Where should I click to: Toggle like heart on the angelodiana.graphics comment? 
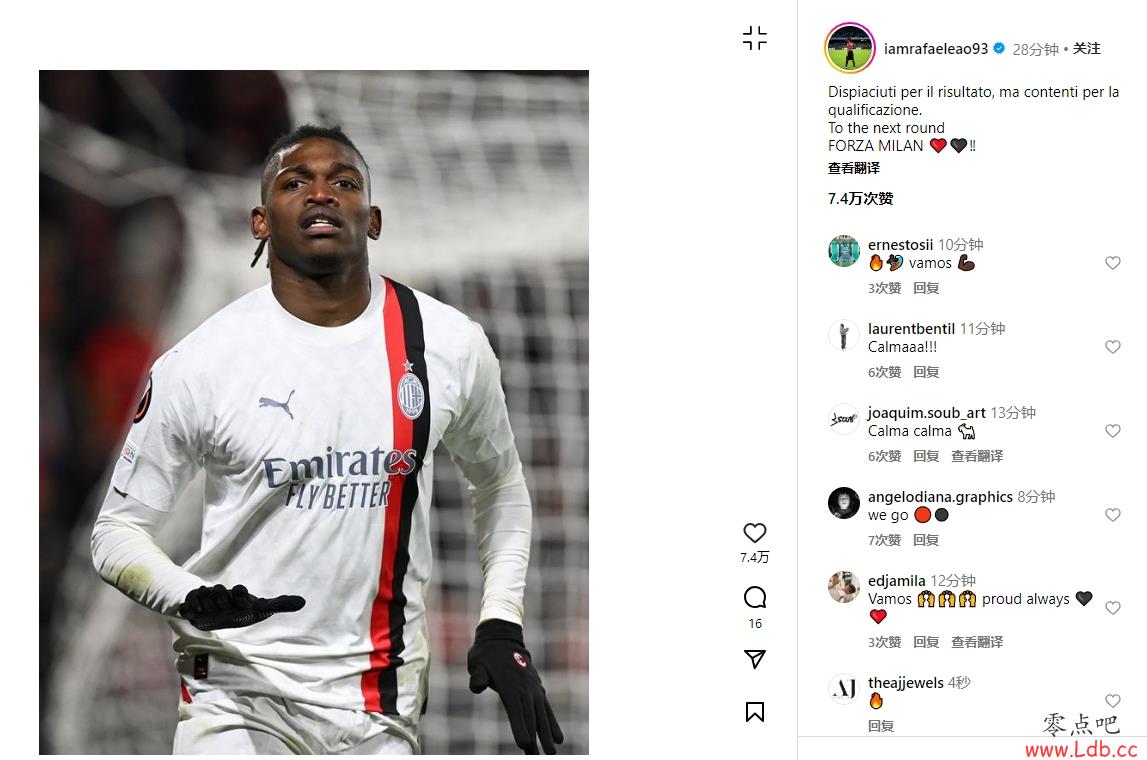click(1113, 515)
